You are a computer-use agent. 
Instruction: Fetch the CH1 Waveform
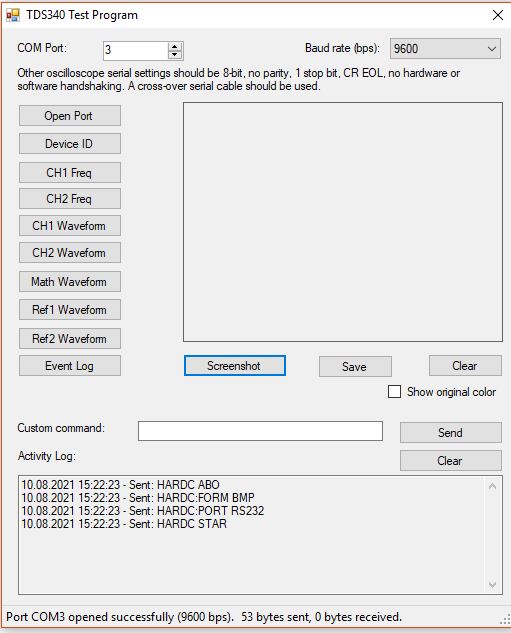pos(69,226)
